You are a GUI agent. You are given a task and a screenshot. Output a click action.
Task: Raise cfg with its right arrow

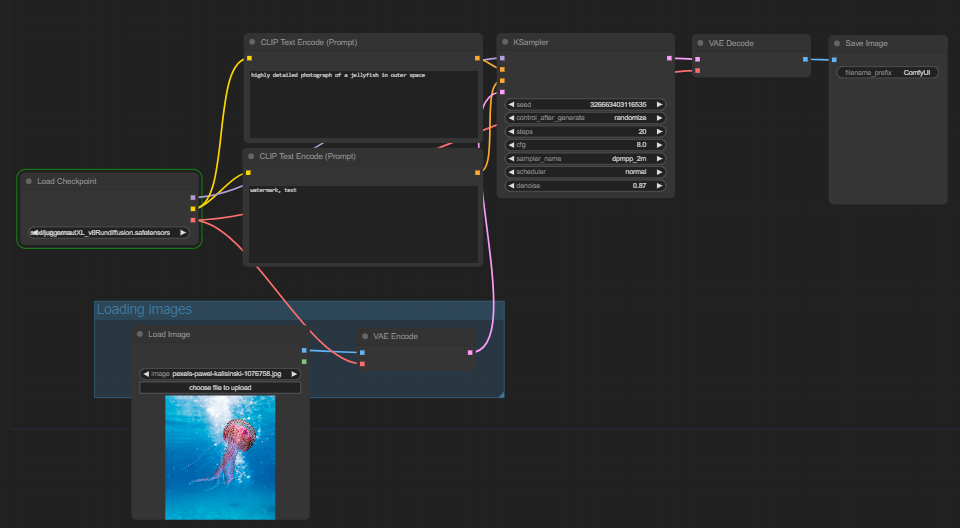pos(659,145)
